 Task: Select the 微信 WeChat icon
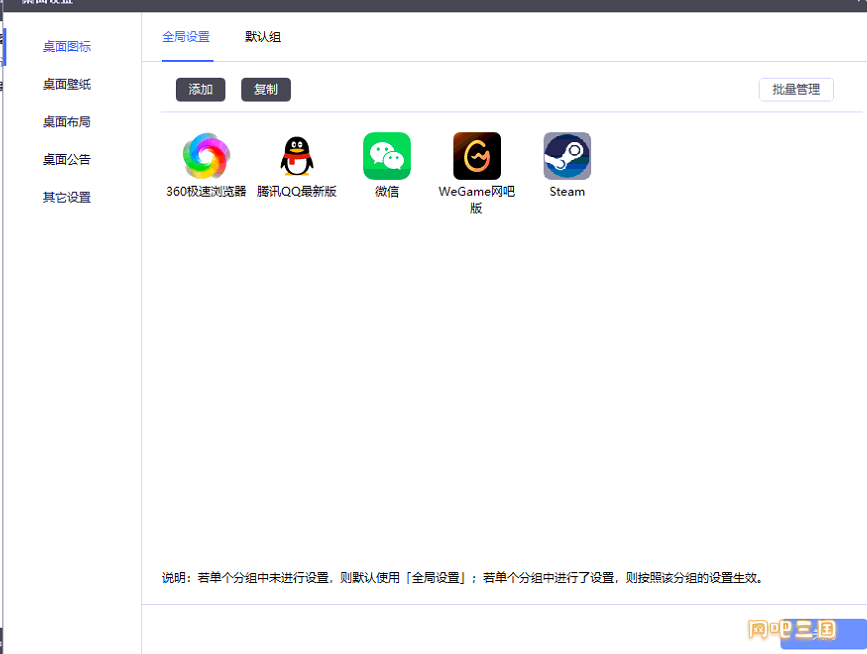[x=387, y=156]
